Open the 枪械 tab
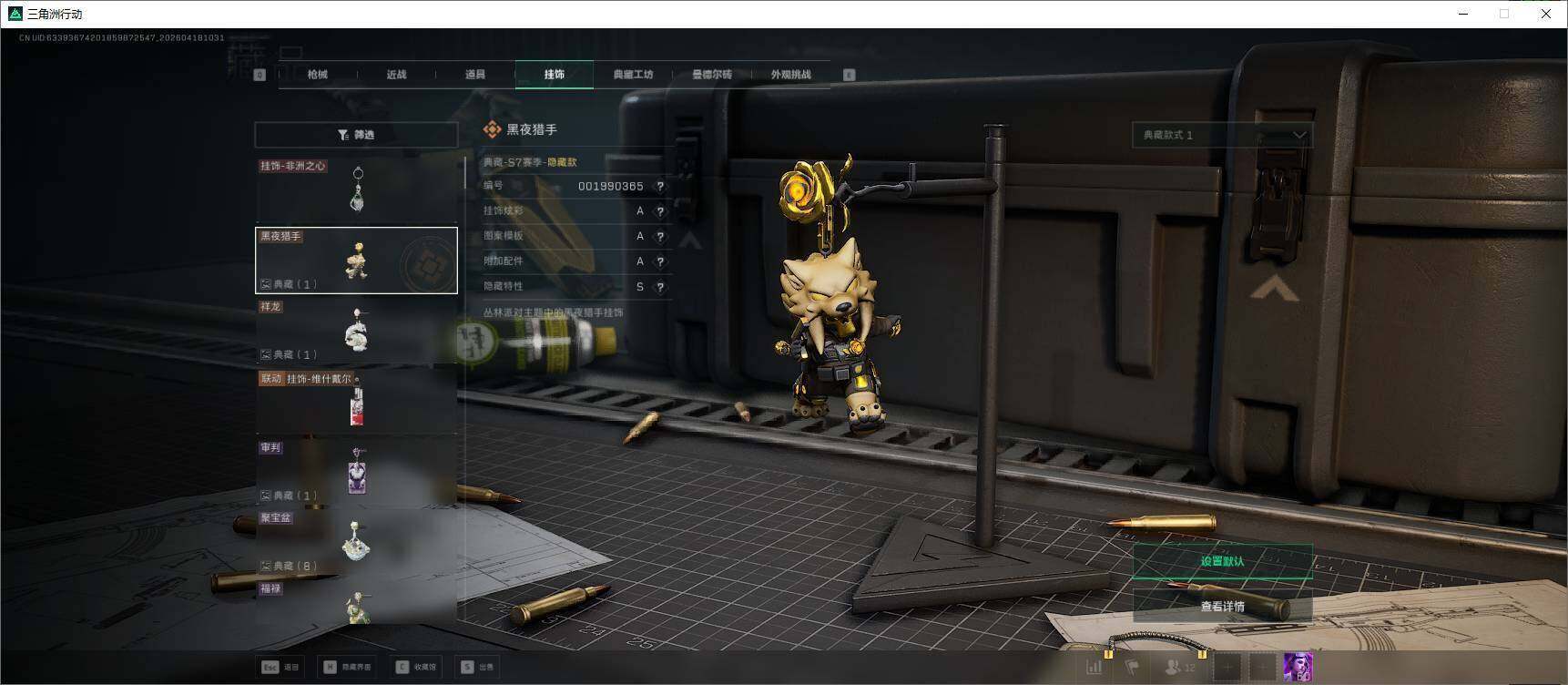 click(317, 75)
